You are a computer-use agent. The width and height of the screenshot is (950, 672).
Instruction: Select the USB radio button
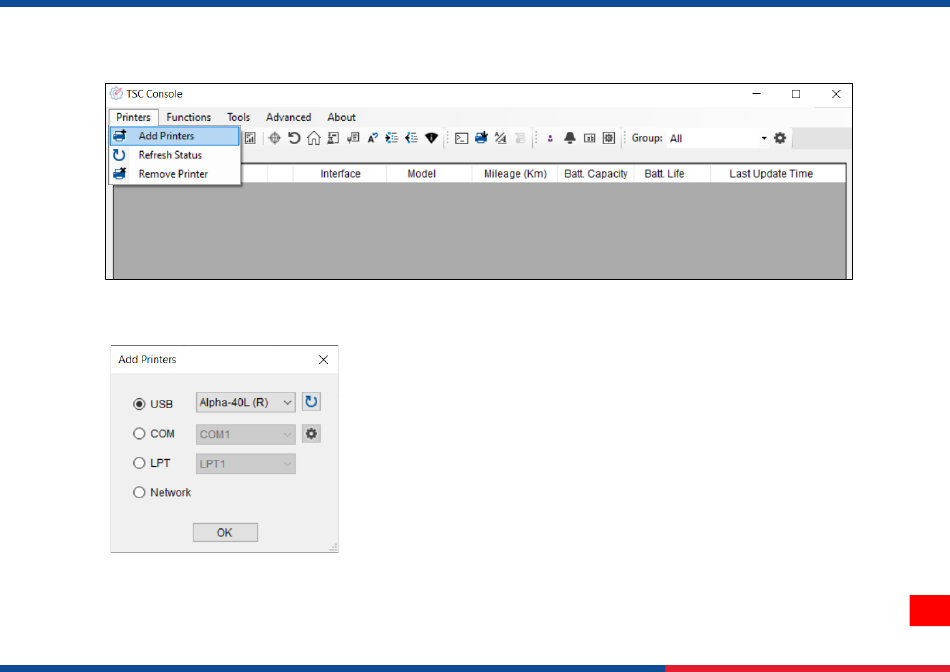tap(139, 404)
